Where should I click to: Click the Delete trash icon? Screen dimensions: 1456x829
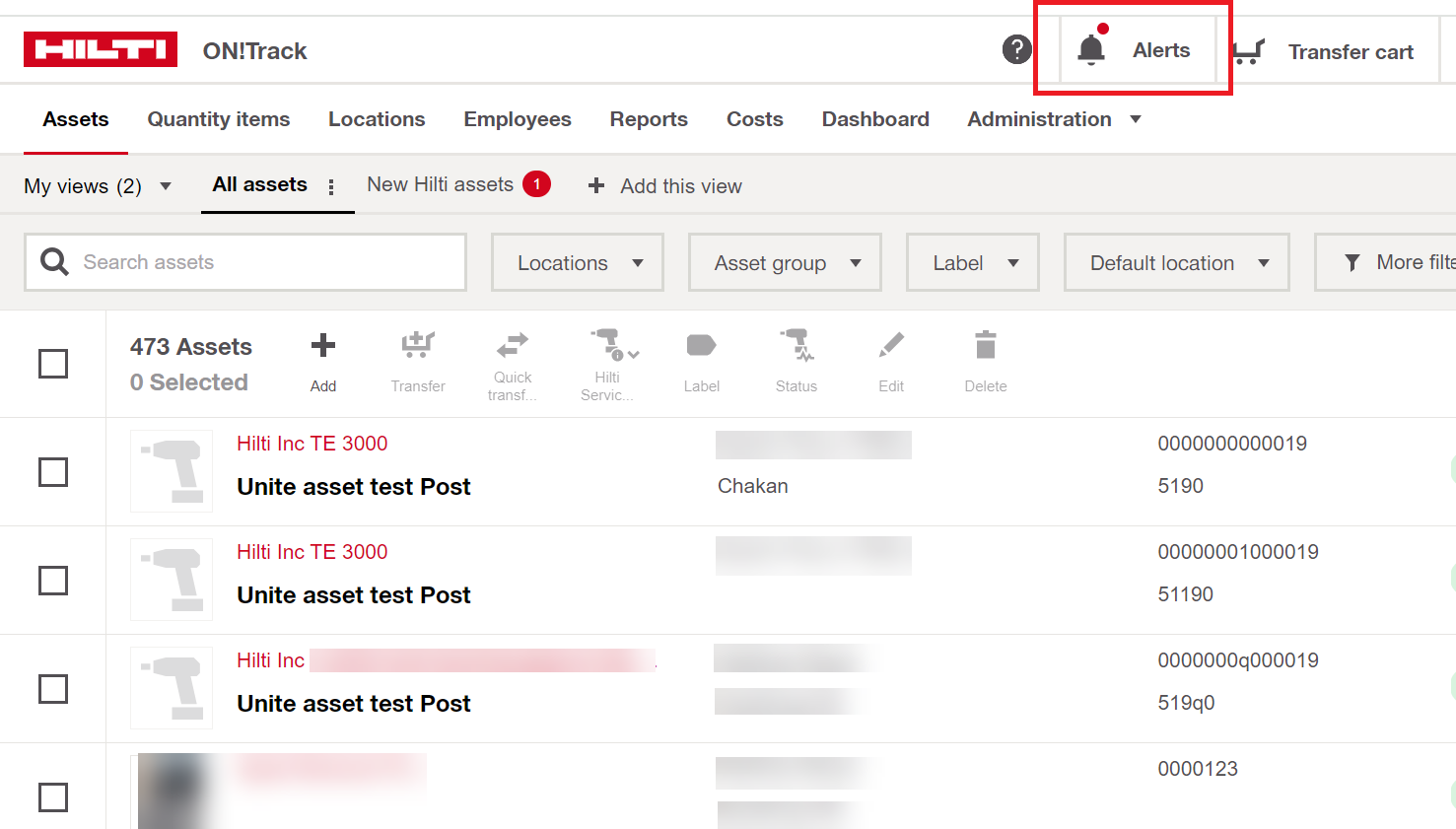click(x=986, y=345)
